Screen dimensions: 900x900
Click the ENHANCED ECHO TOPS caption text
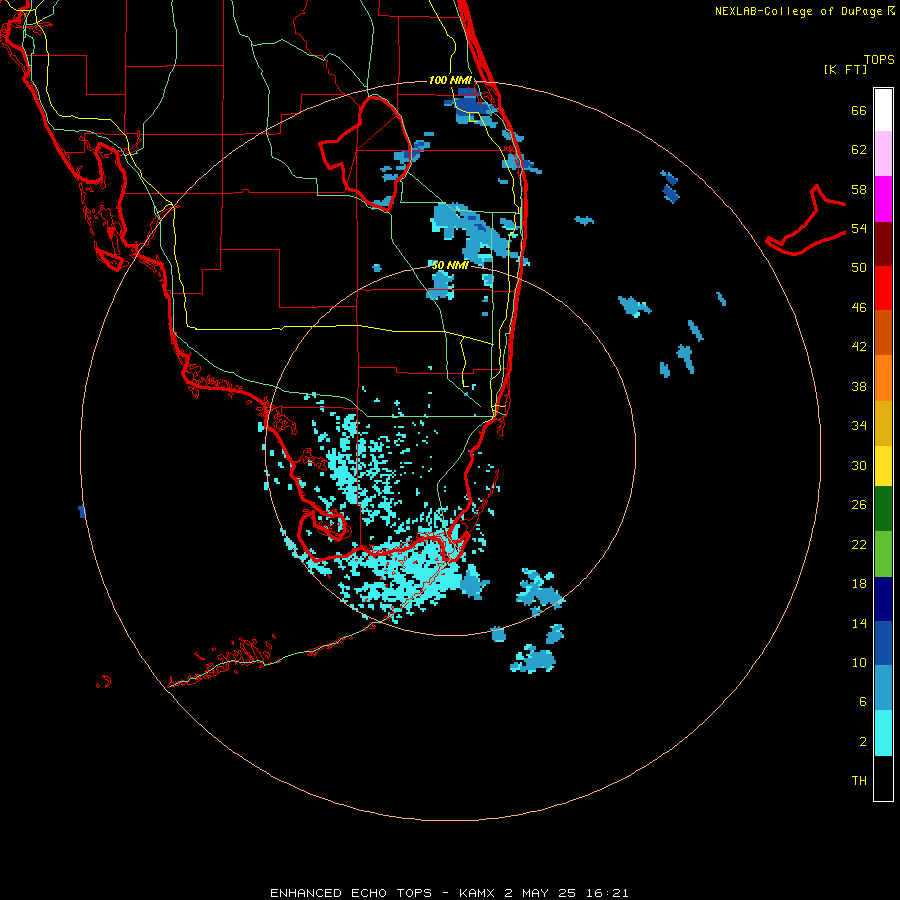coord(351,893)
